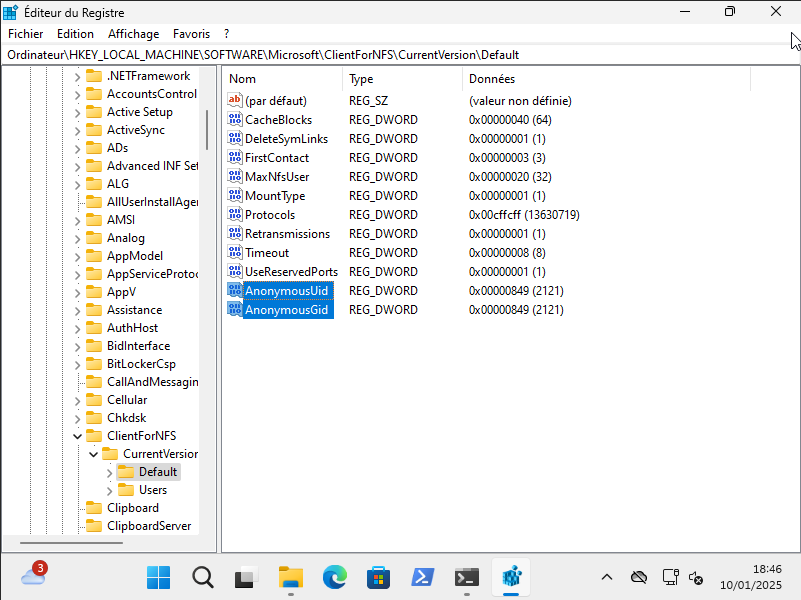
Task: Select the BitLockerCsp tree key
Action: 142,364
